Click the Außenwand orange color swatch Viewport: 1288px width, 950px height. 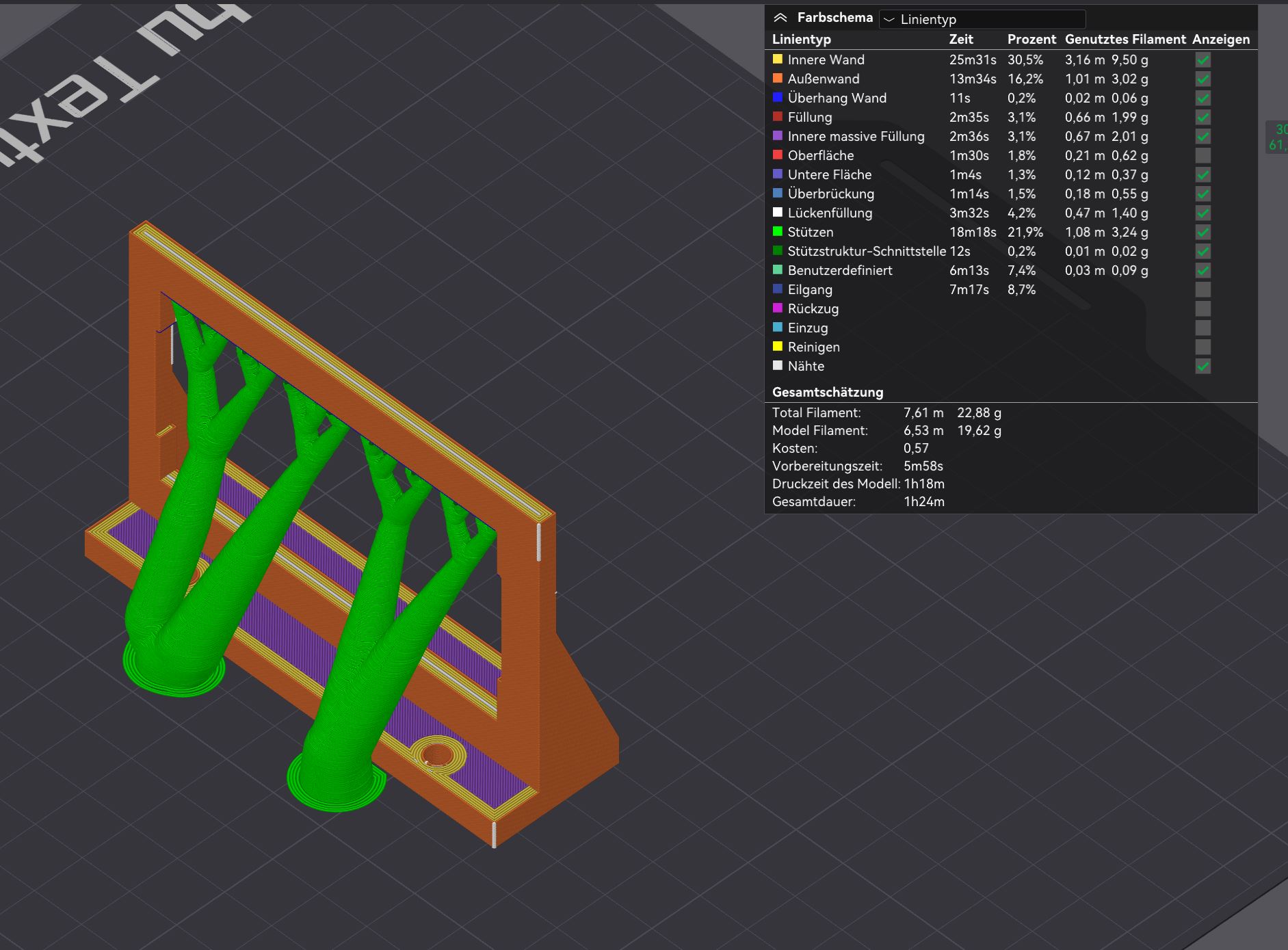pos(778,78)
